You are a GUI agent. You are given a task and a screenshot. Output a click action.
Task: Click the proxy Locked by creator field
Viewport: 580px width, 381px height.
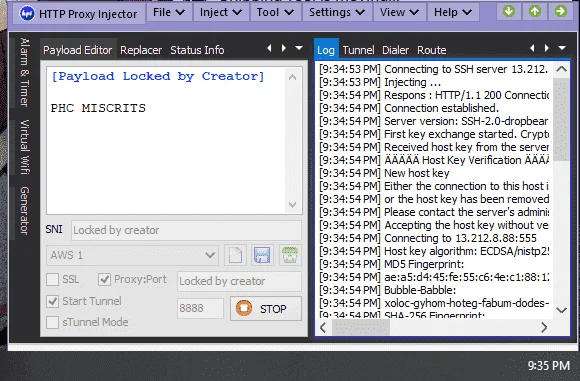click(239, 281)
